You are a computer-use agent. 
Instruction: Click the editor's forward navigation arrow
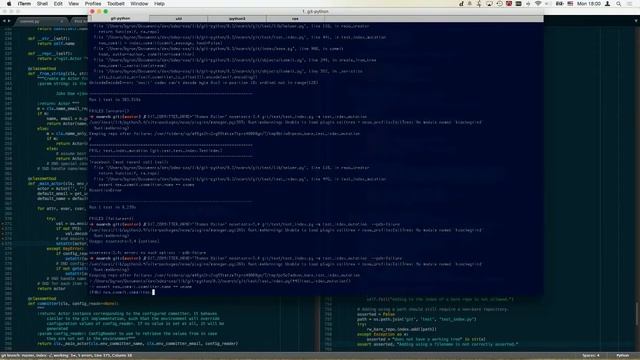(9, 21)
